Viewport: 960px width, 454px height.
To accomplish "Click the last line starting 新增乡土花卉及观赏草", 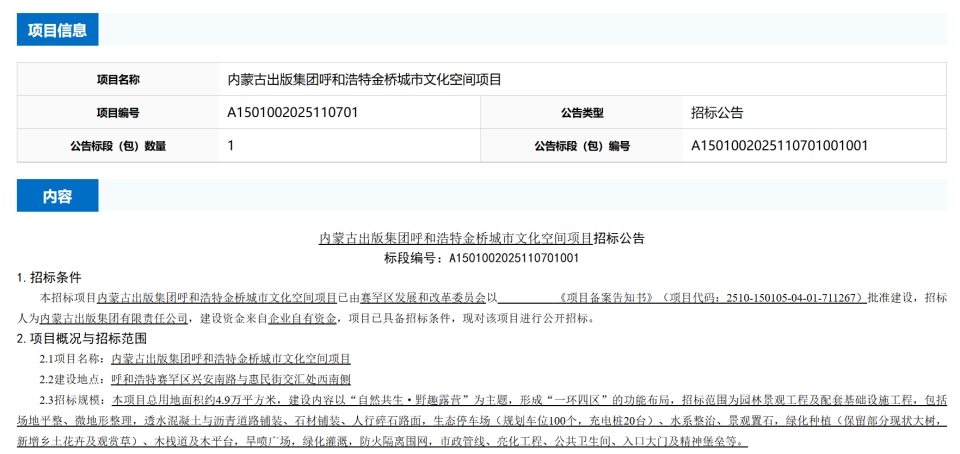I will tap(383, 441).
